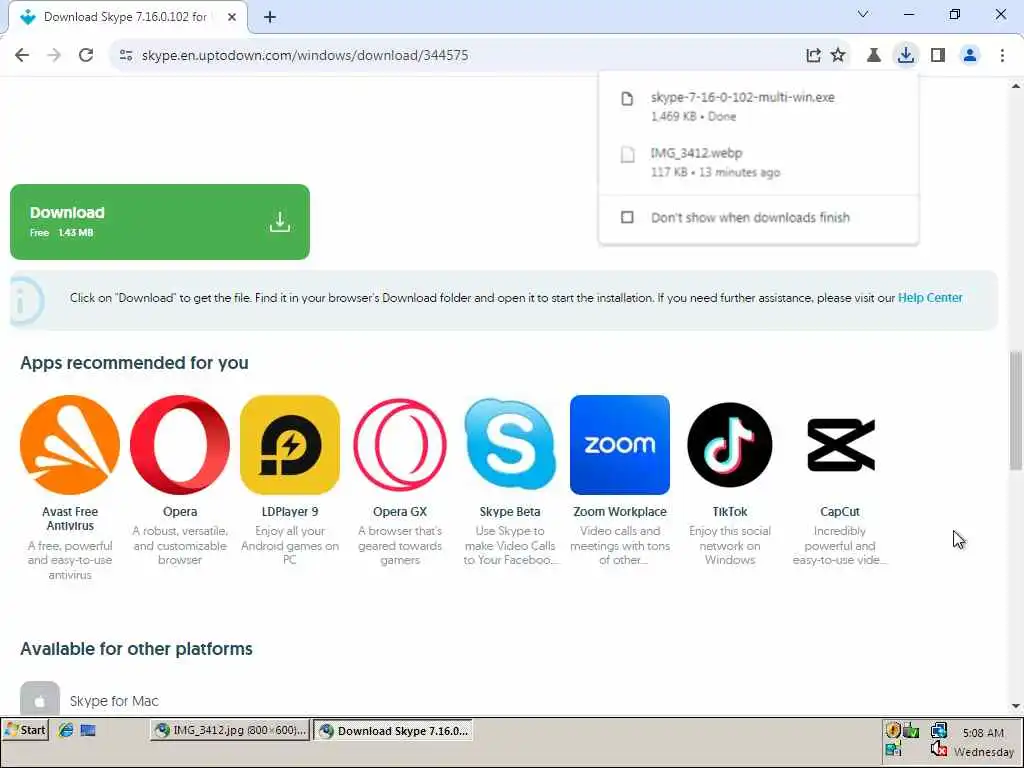
Task: Click the scrollbar down arrow
Action: (x=1016, y=706)
